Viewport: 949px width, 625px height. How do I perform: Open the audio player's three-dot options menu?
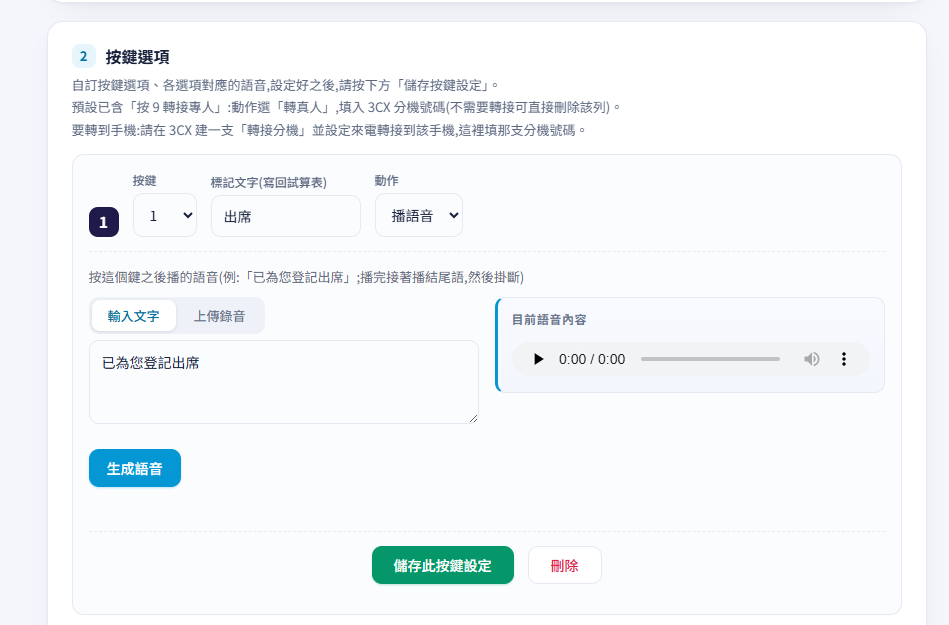[844, 359]
